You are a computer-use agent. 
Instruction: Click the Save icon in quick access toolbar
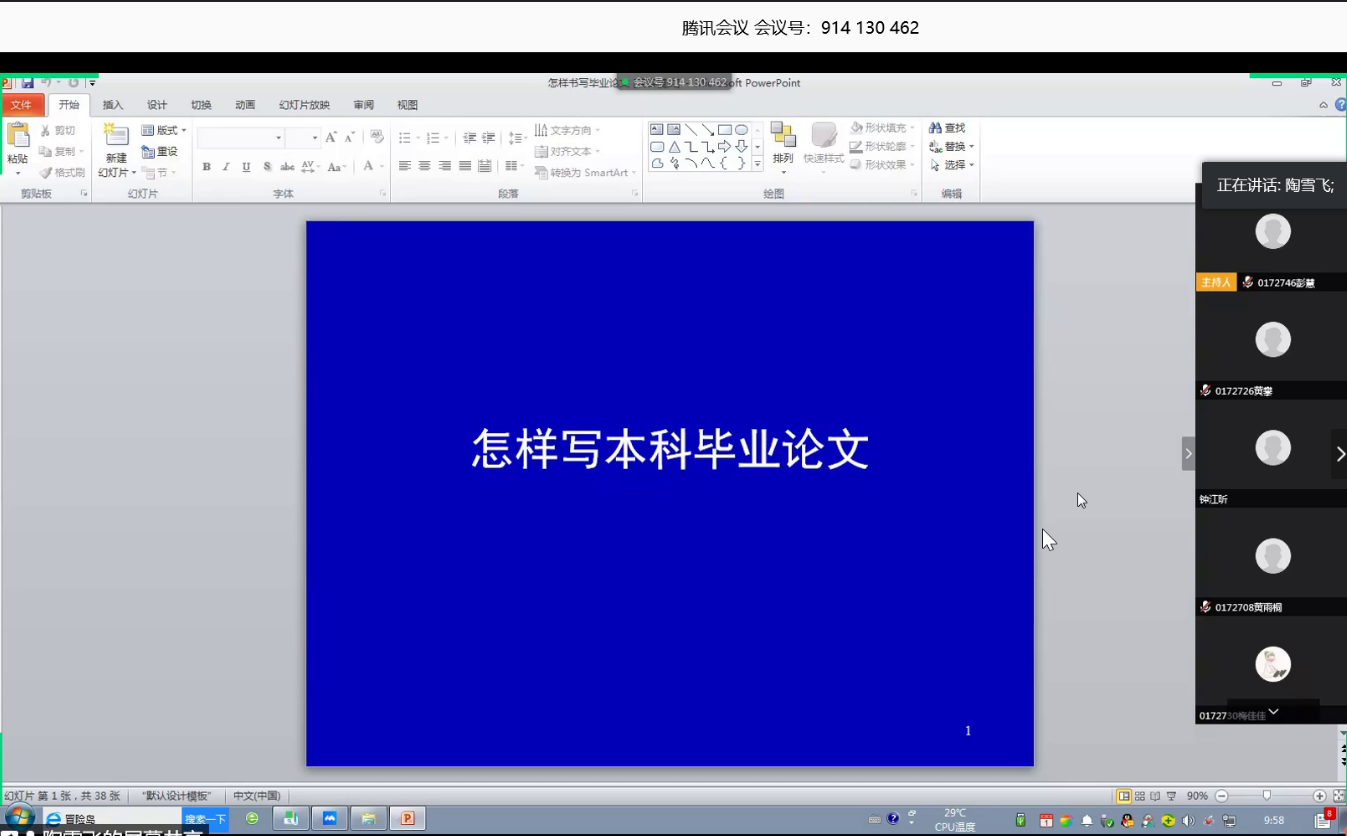pos(28,82)
